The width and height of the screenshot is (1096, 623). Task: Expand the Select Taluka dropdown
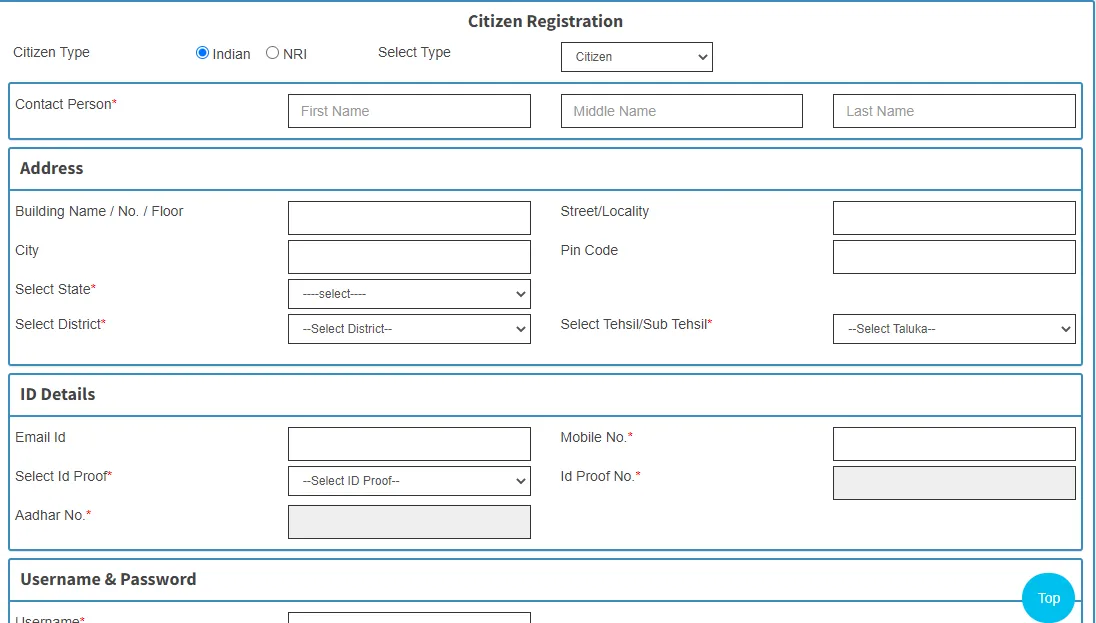[954, 329]
